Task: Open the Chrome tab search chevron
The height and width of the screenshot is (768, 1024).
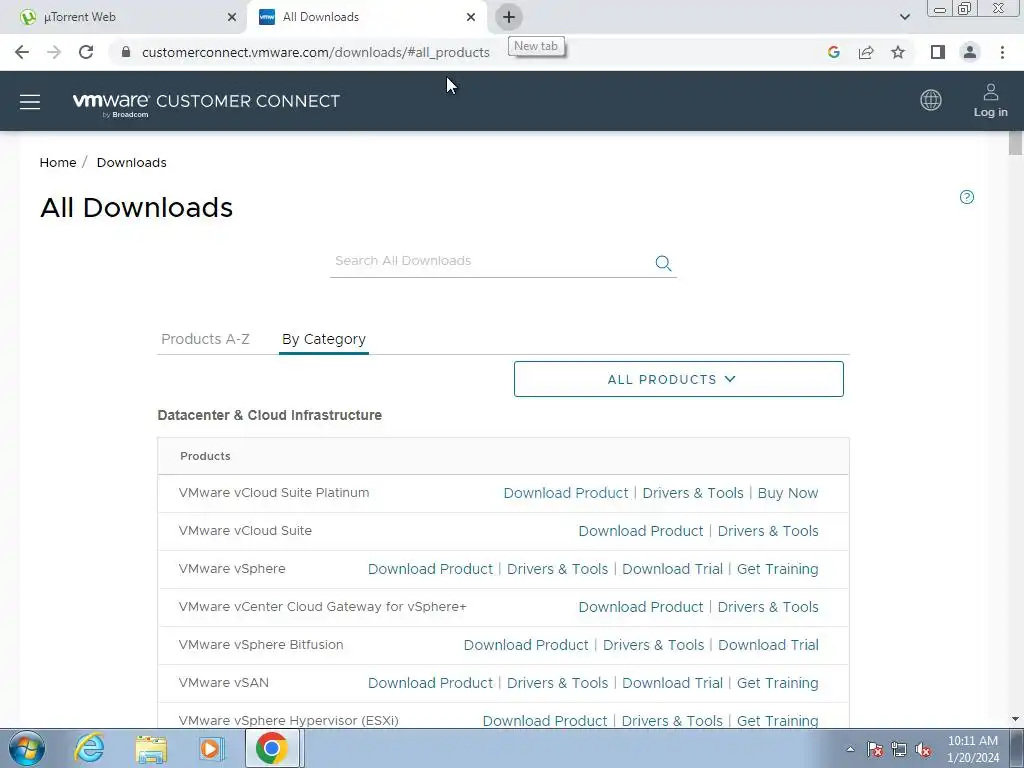Action: pyautogui.click(x=904, y=17)
